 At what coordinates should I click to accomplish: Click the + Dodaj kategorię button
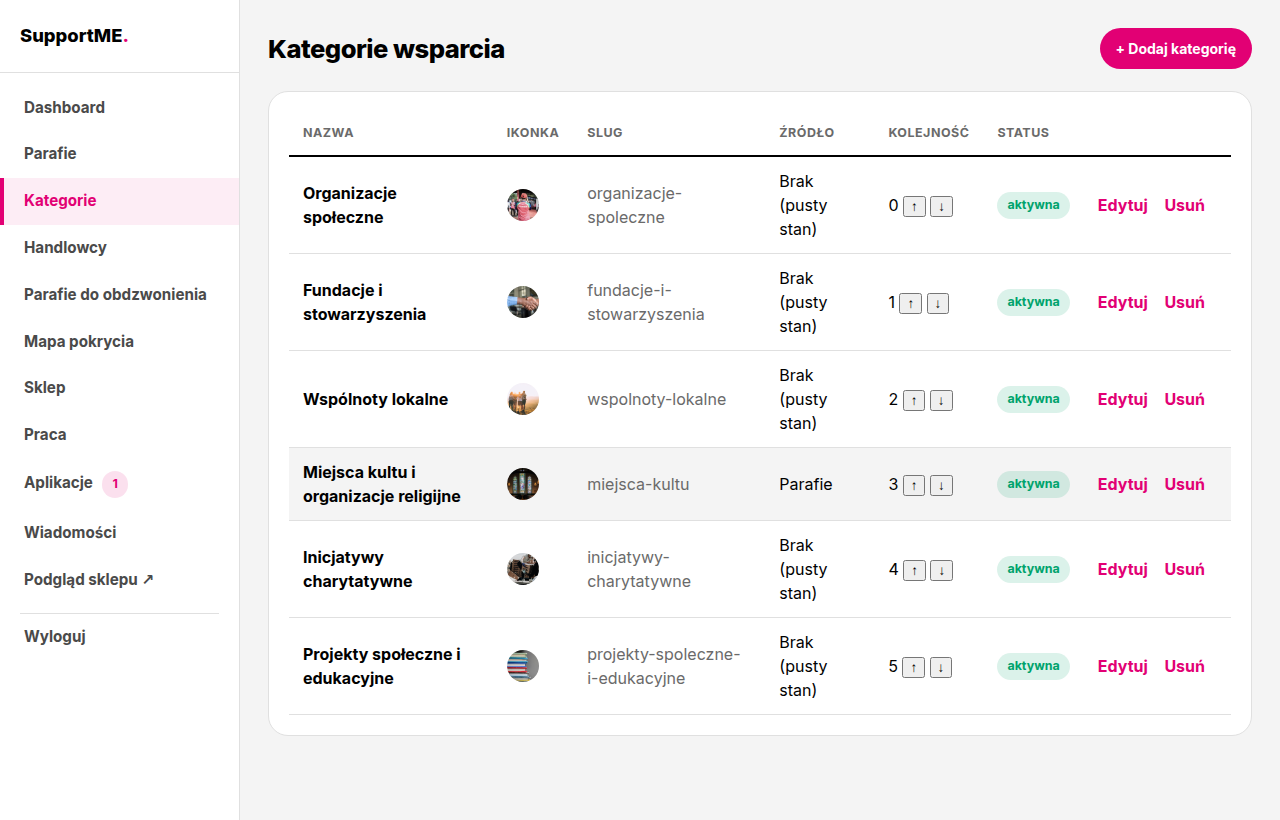[1176, 49]
